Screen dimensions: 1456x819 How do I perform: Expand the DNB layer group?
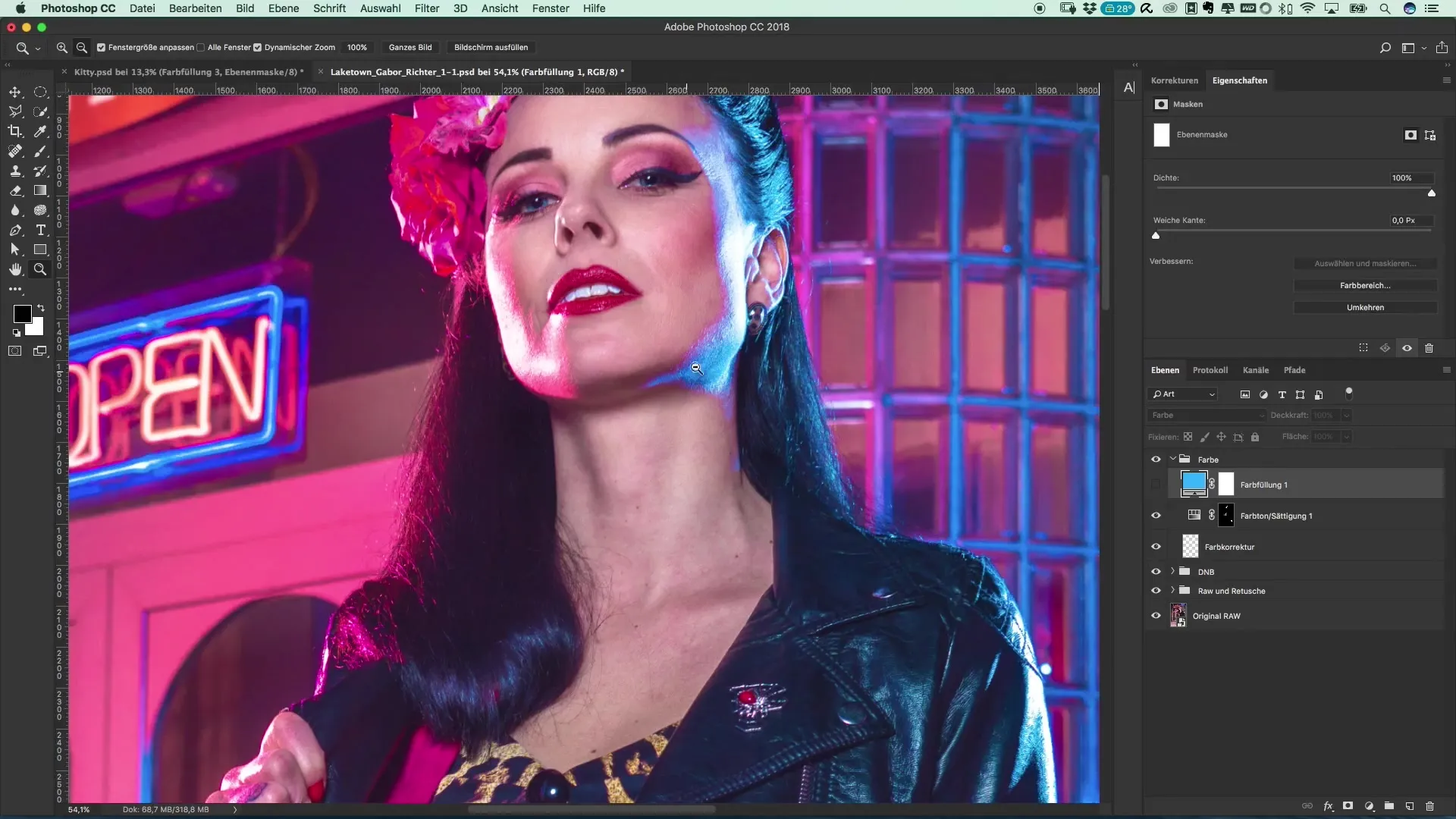[x=1172, y=571]
